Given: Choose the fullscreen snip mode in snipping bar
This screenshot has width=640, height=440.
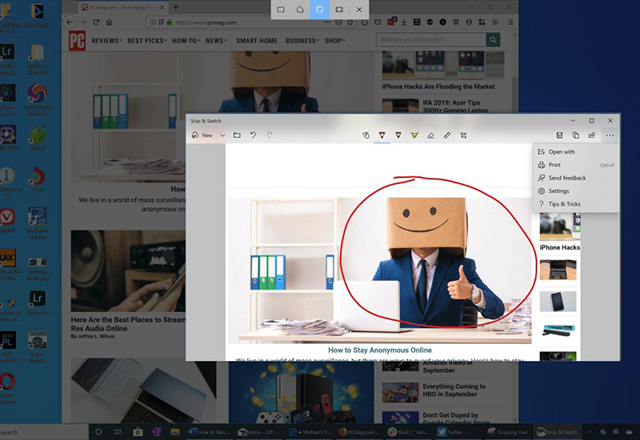Looking at the screenshot, I should point(339,9).
